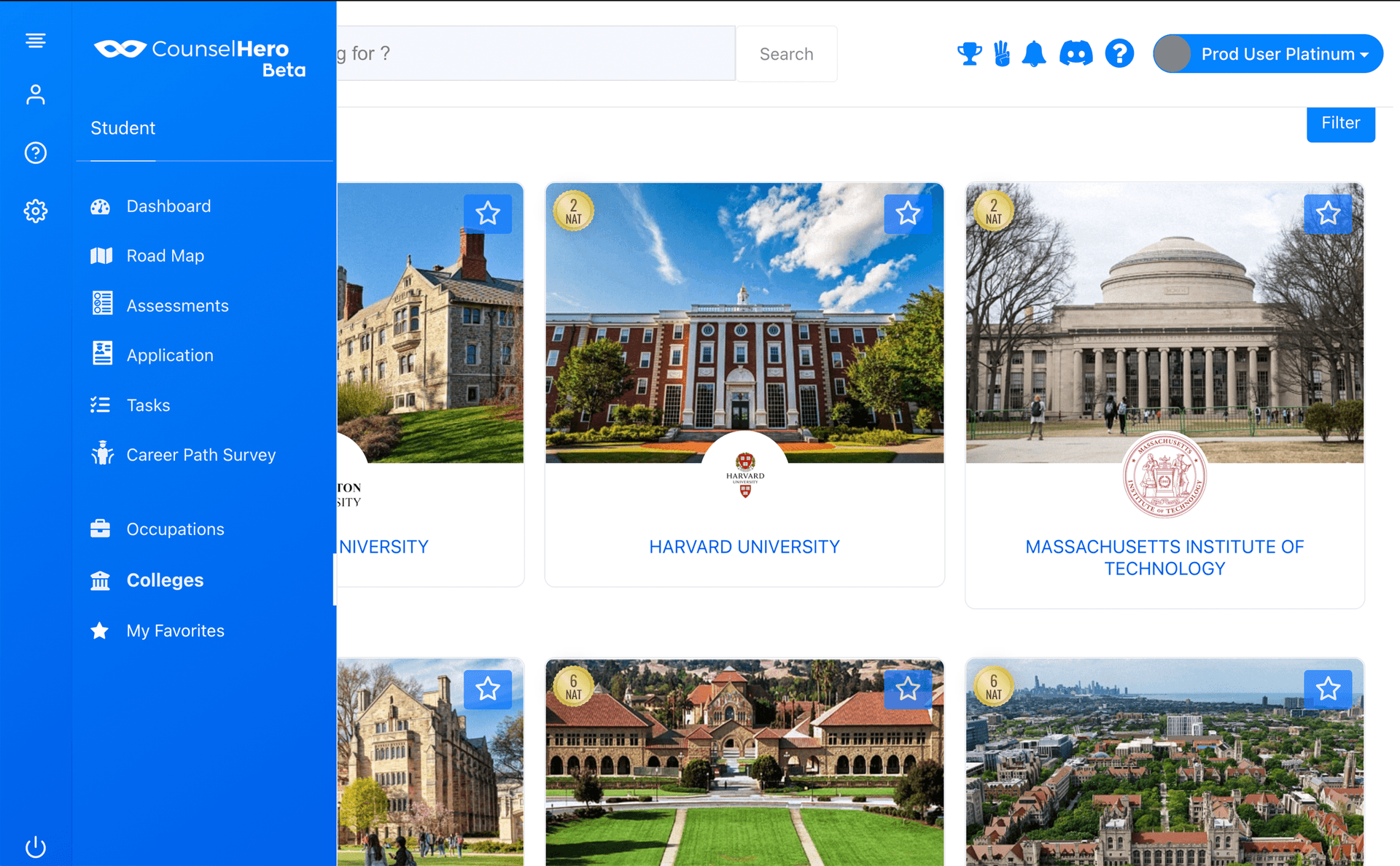
Task: Collapse the sidebar with the hamburger icon
Action: click(36, 41)
